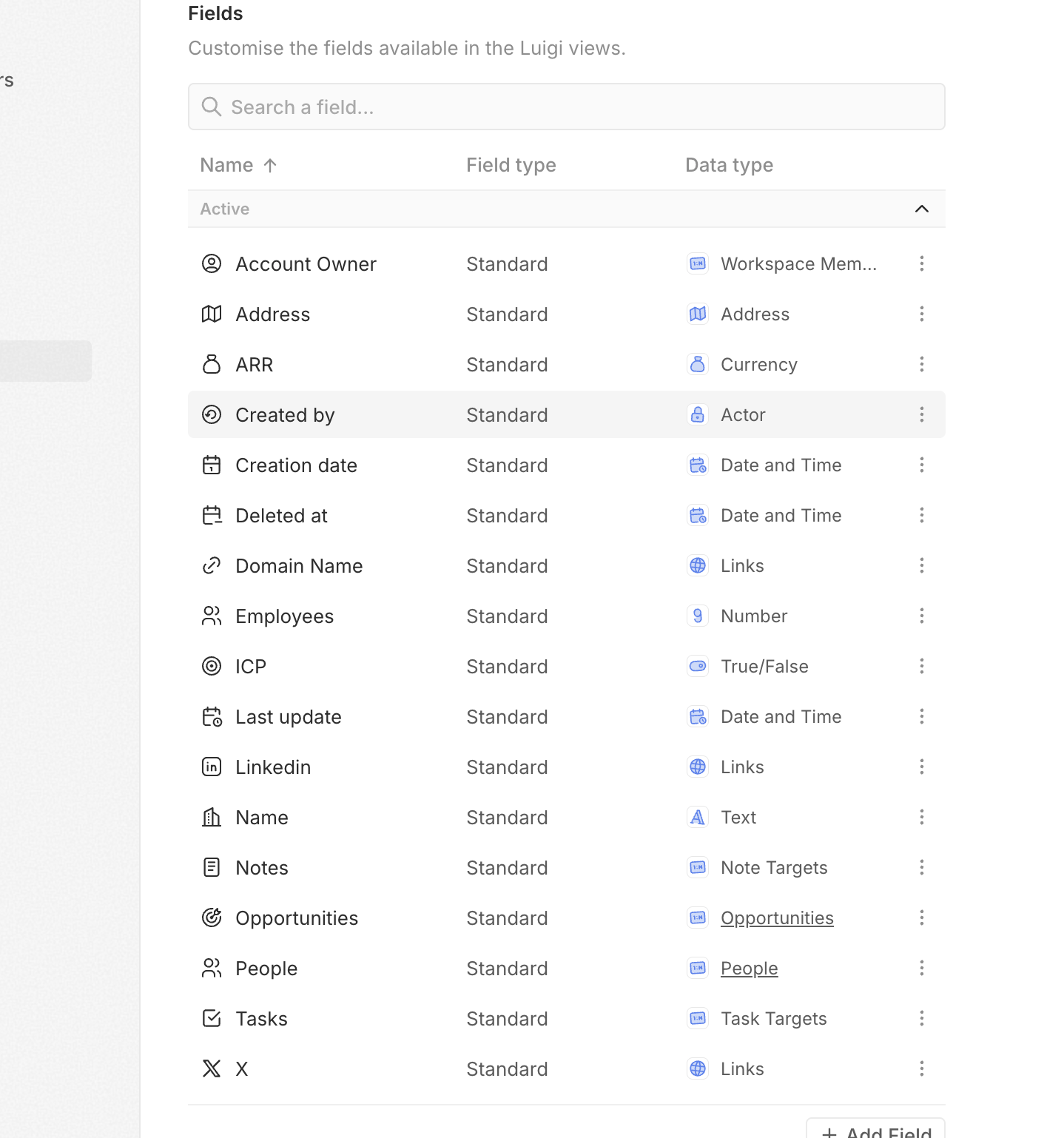Click the True/False data type text

(x=764, y=667)
